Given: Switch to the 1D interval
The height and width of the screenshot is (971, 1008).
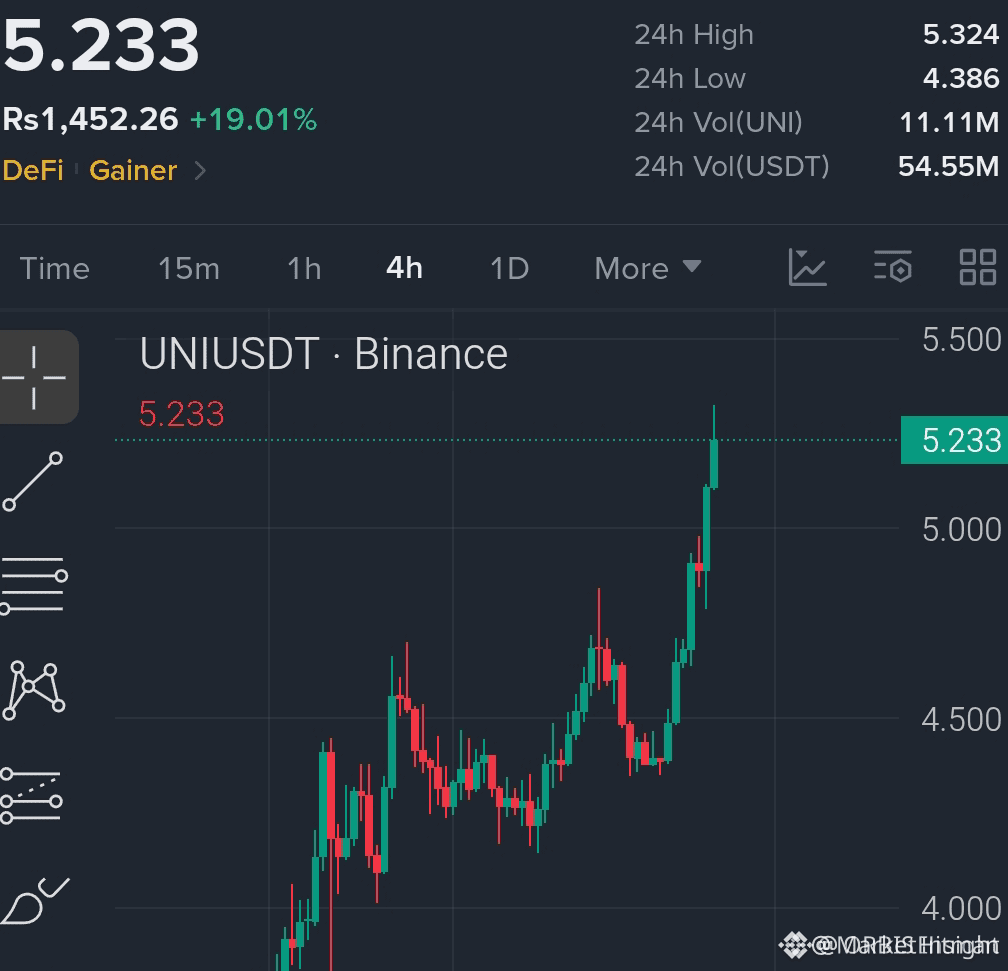Looking at the screenshot, I should point(509,268).
